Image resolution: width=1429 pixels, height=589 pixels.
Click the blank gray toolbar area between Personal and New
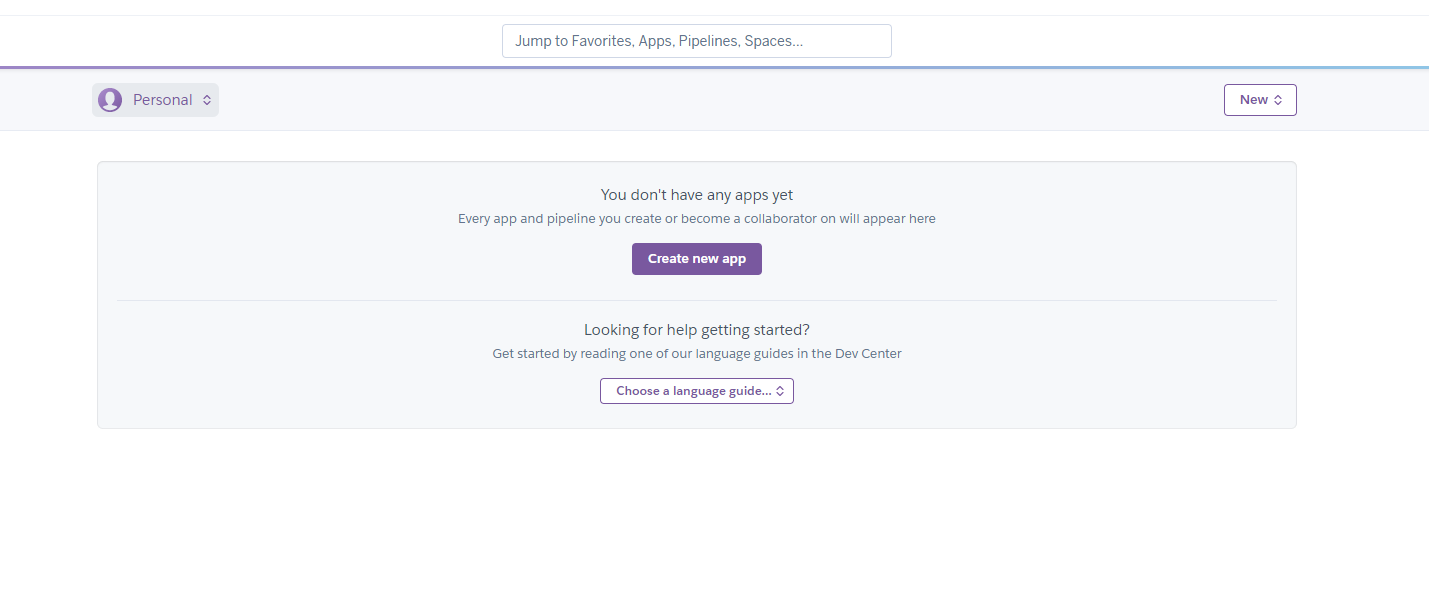pos(720,100)
